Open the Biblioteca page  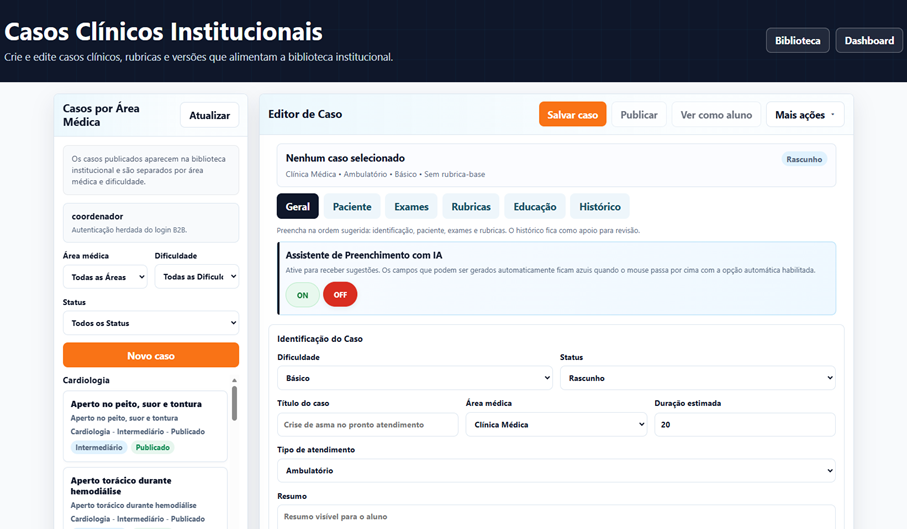tap(798, 40)
